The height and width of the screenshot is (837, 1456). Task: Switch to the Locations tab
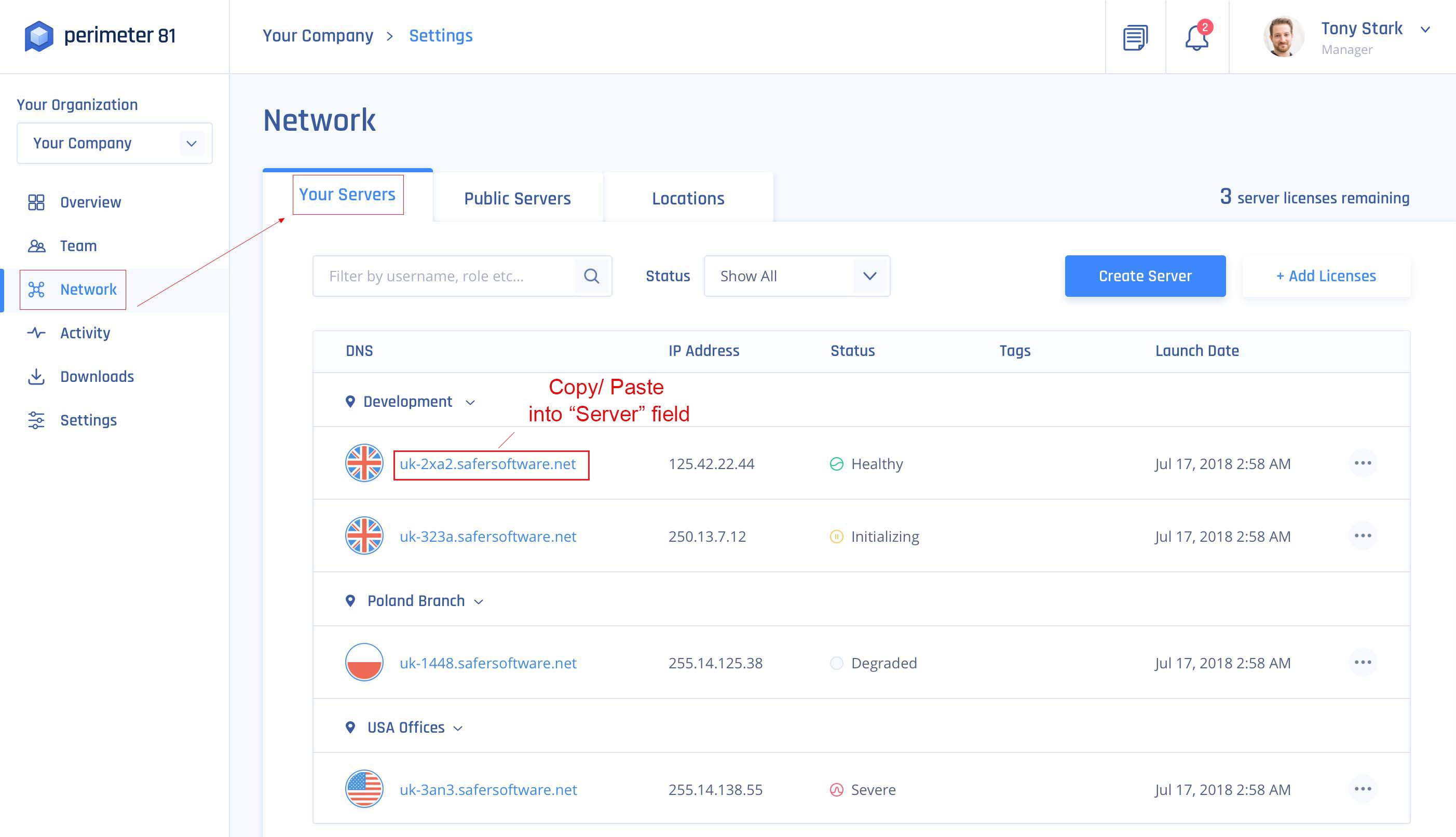pos(688,198)
